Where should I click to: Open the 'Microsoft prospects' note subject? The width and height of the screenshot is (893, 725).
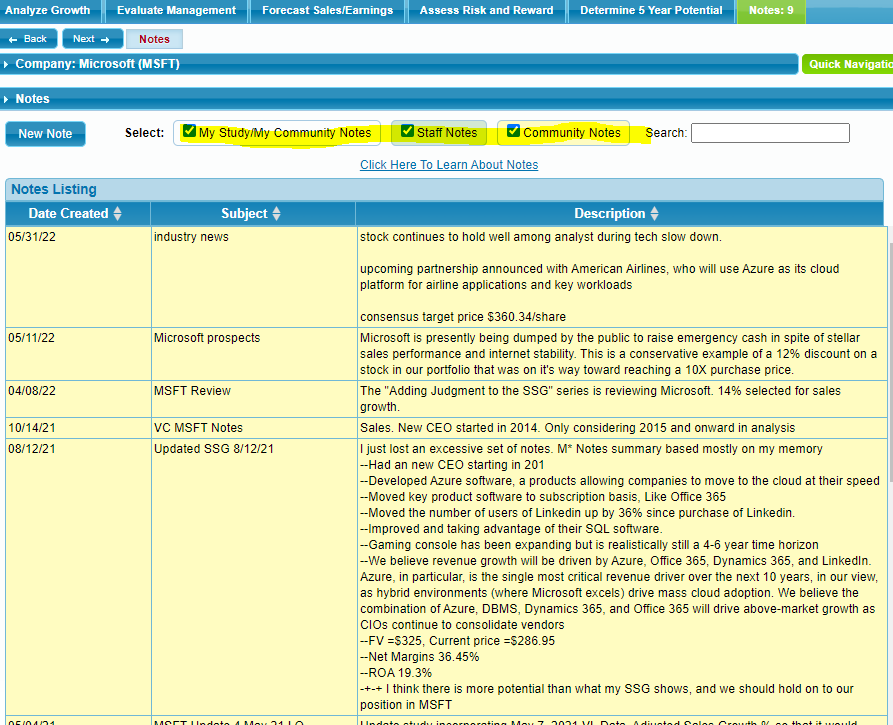pyautogui.click(x=207, y=338)
